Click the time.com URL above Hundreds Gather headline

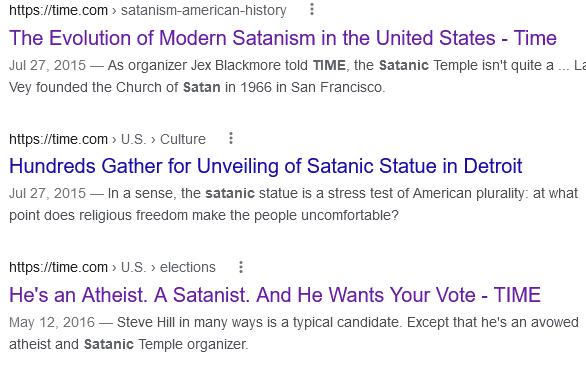tap(58, 139)
